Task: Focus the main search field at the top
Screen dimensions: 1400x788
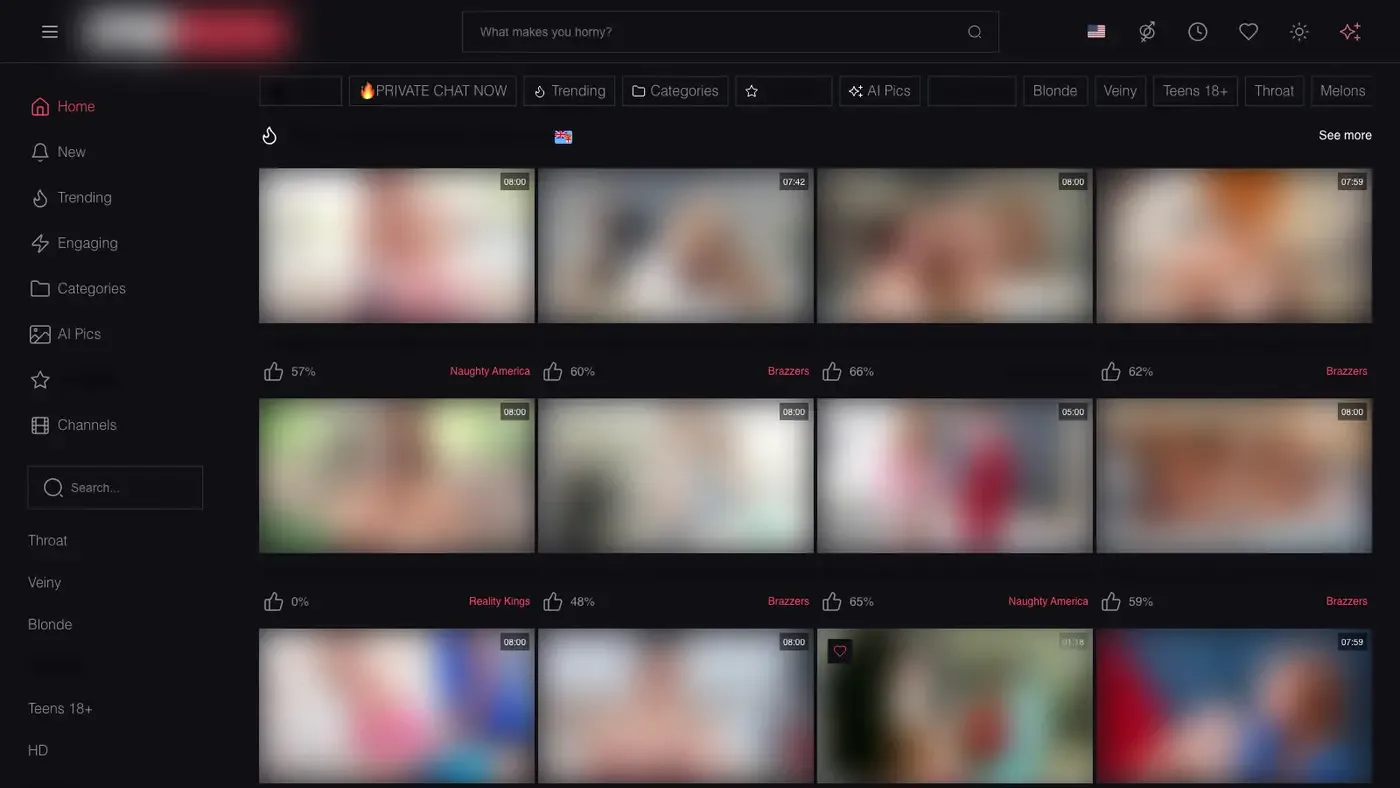Action: click(730, 32)
